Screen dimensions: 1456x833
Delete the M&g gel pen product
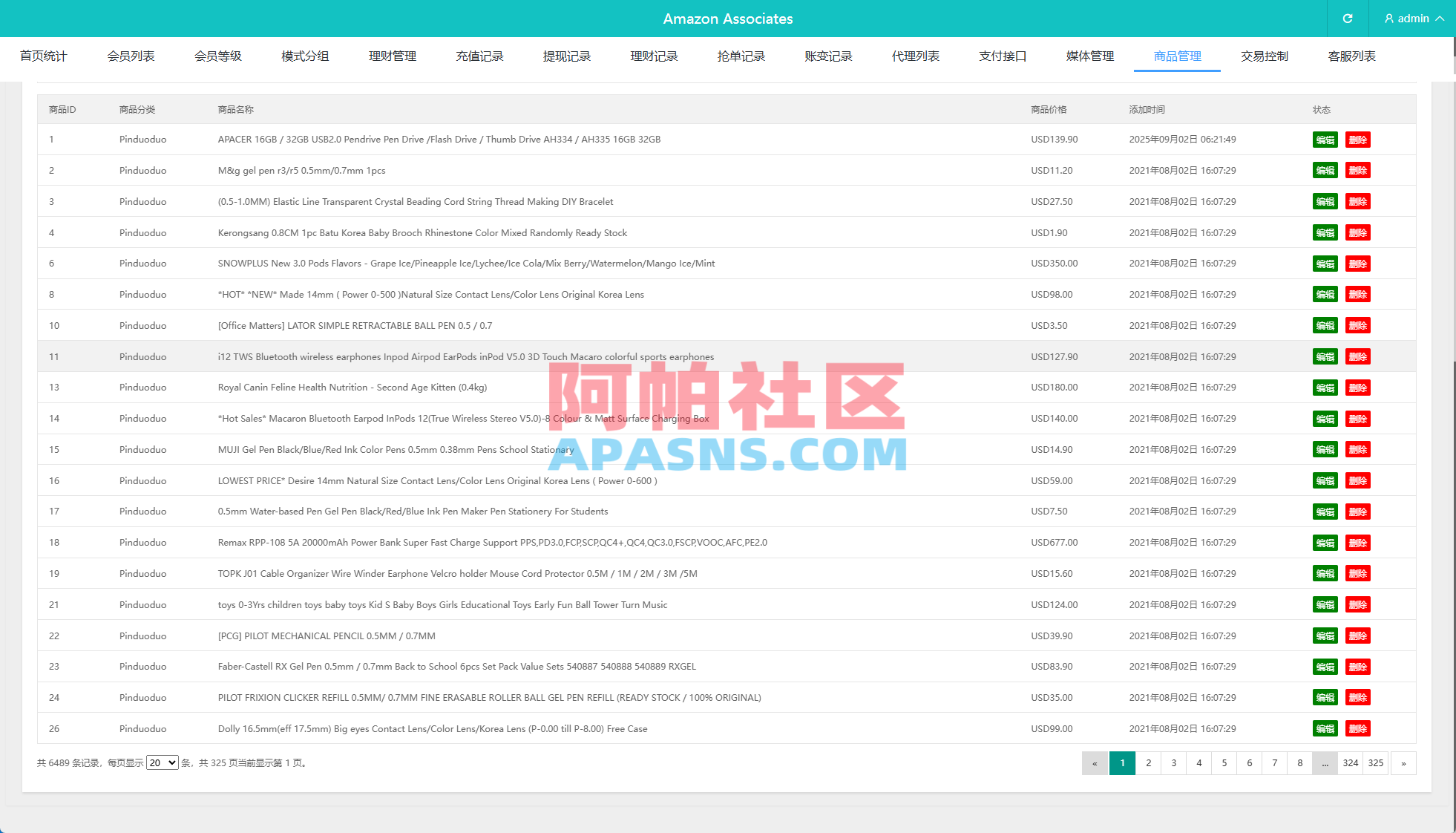pyautogui.click(x=1358, y=170)
